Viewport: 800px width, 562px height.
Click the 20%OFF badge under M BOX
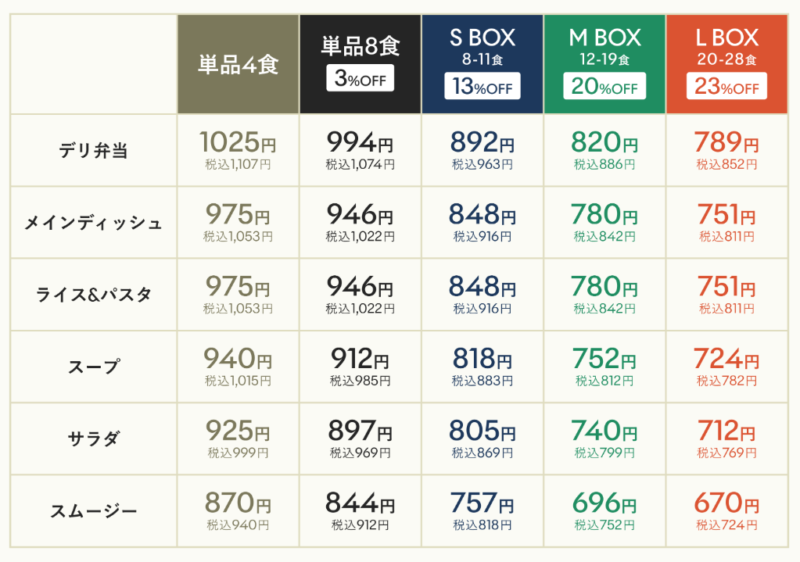pos(605,86)
